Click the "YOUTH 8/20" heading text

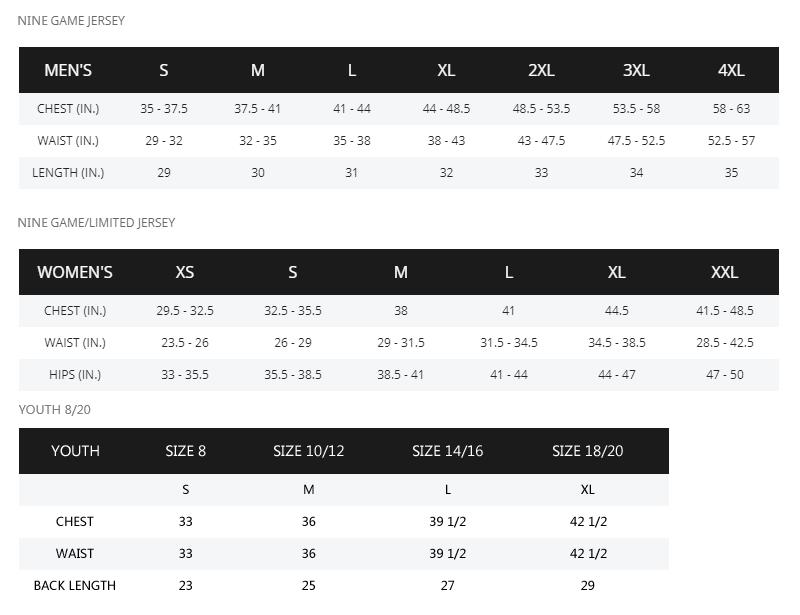pos(55,409)
